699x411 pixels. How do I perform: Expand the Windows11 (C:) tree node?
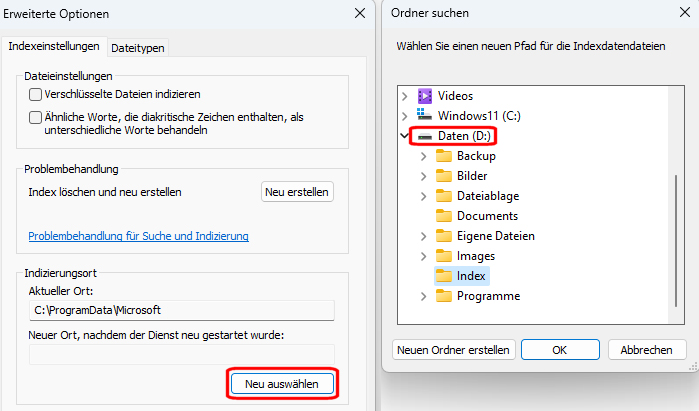click(x=404, y=116)
